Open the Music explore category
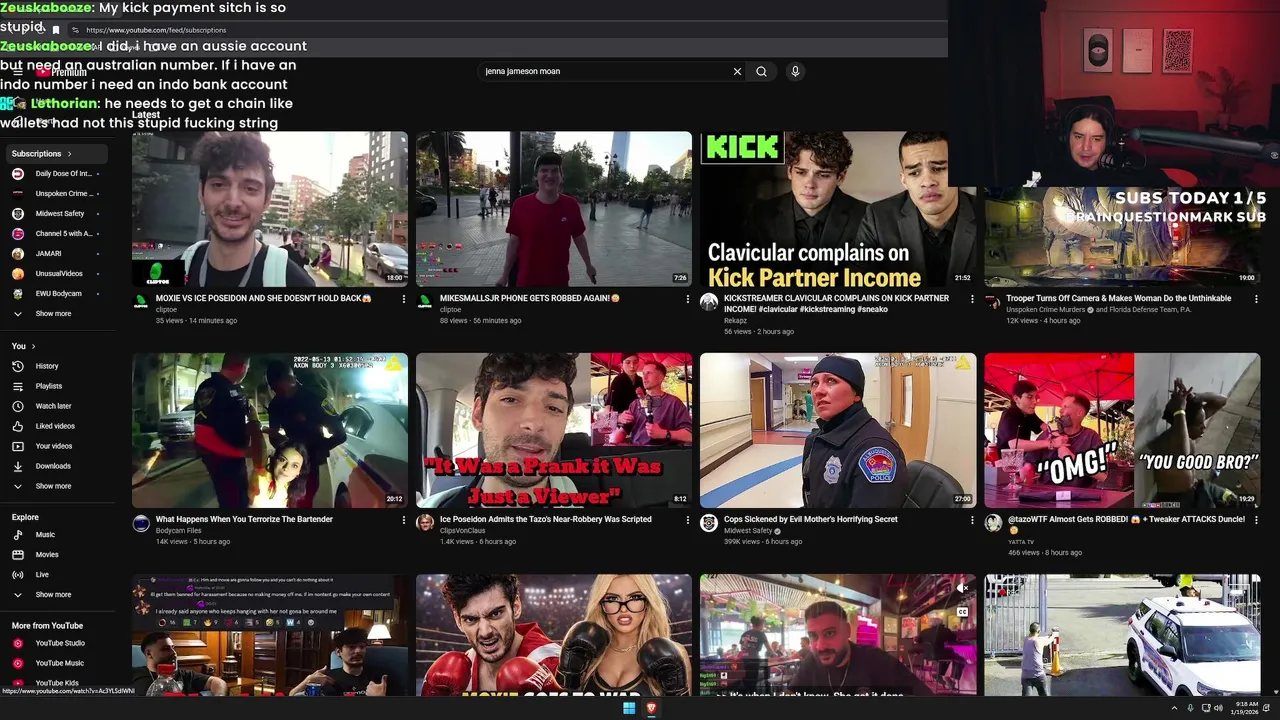The height and width of the screenshot is (720, 1280). click(45, 535)
